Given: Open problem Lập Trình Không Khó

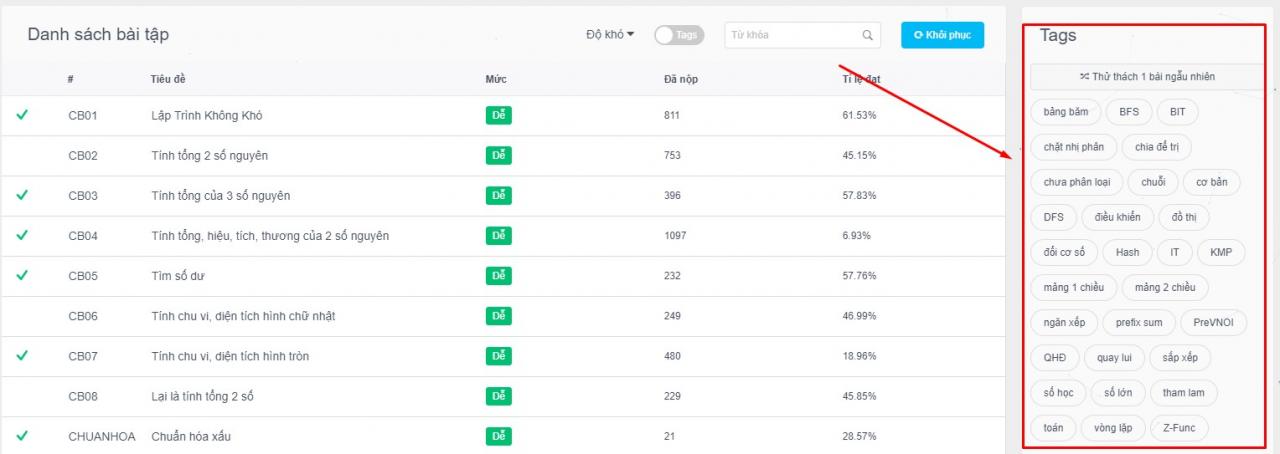Looking at the screenshot, I should point(206,116).
